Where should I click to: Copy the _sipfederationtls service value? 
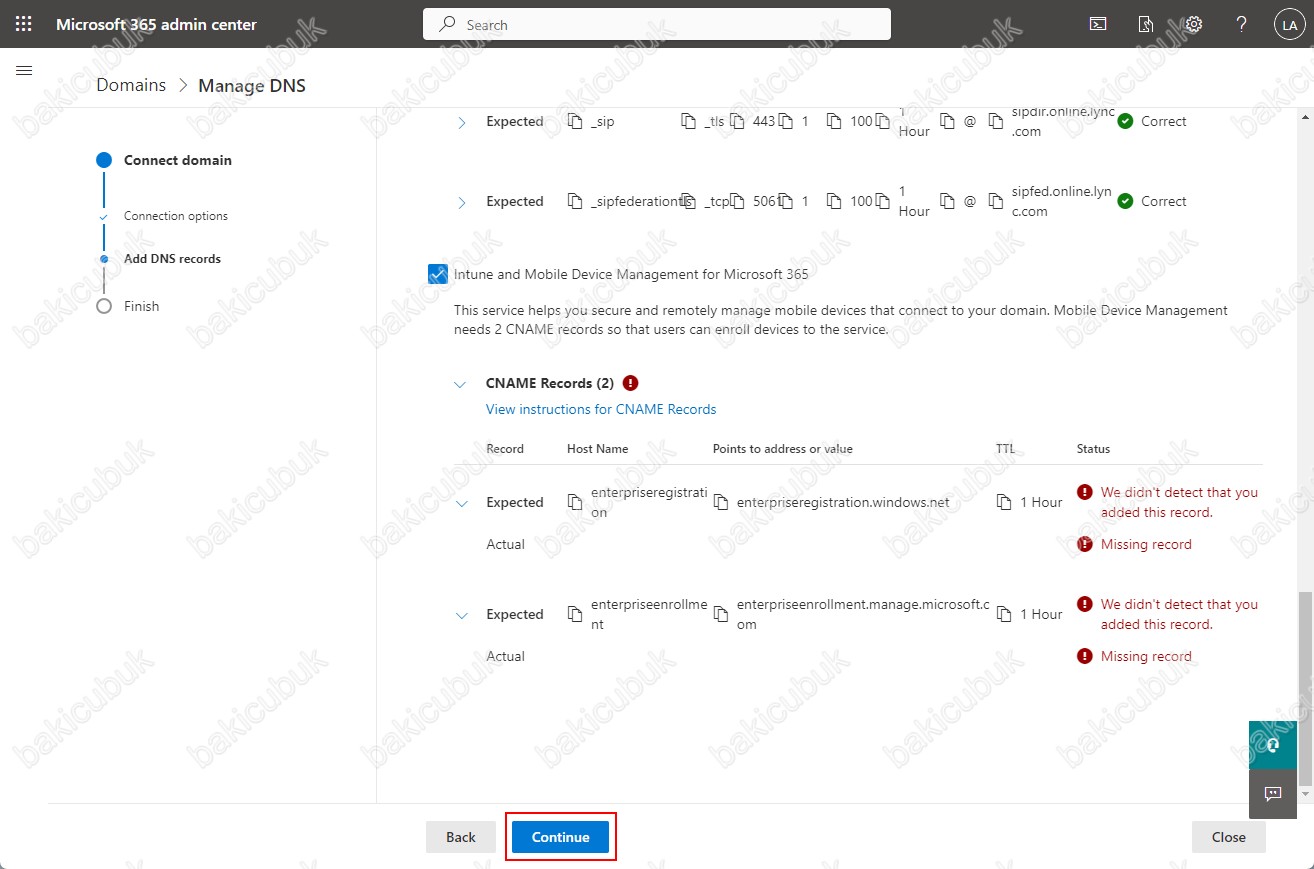pos(575,201)
